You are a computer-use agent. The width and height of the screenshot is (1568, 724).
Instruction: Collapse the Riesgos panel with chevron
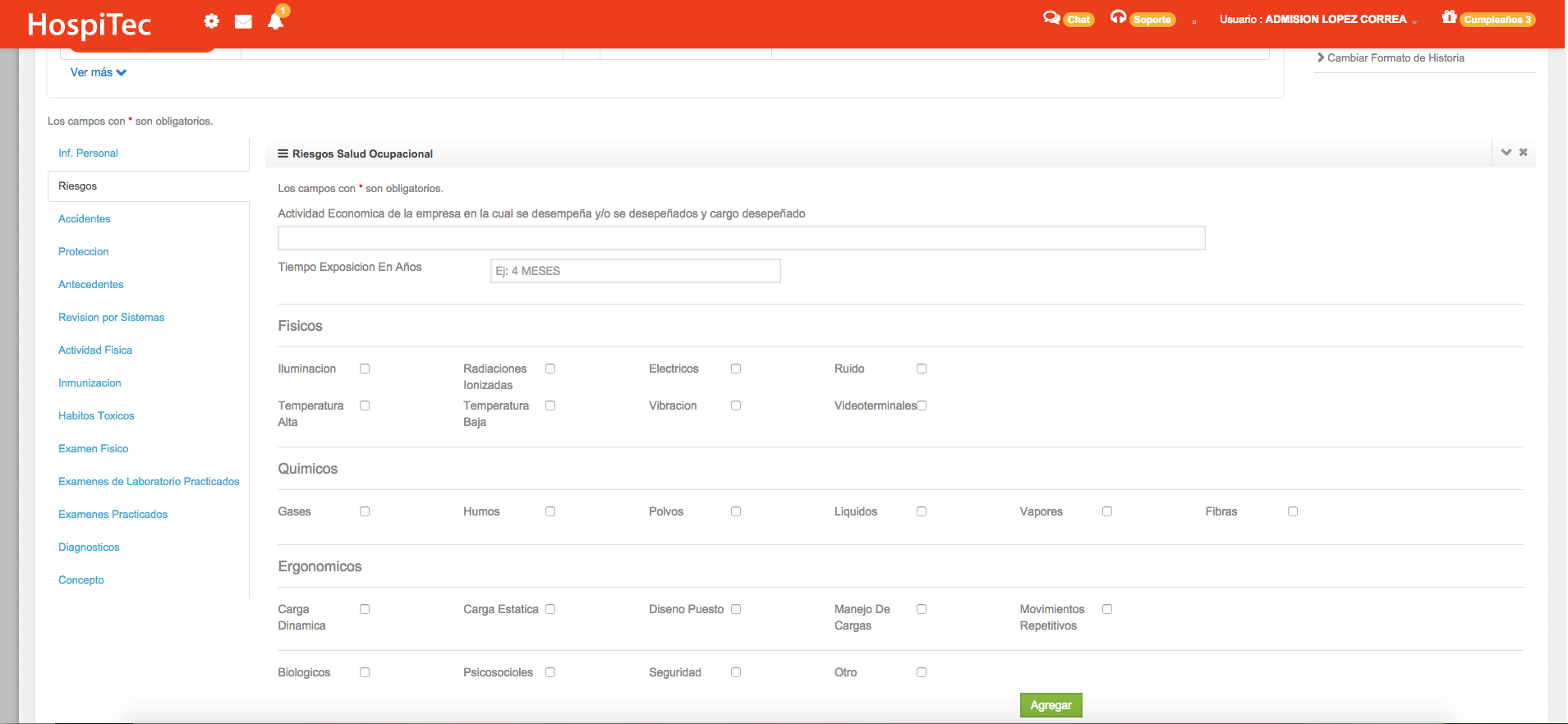1506,153
